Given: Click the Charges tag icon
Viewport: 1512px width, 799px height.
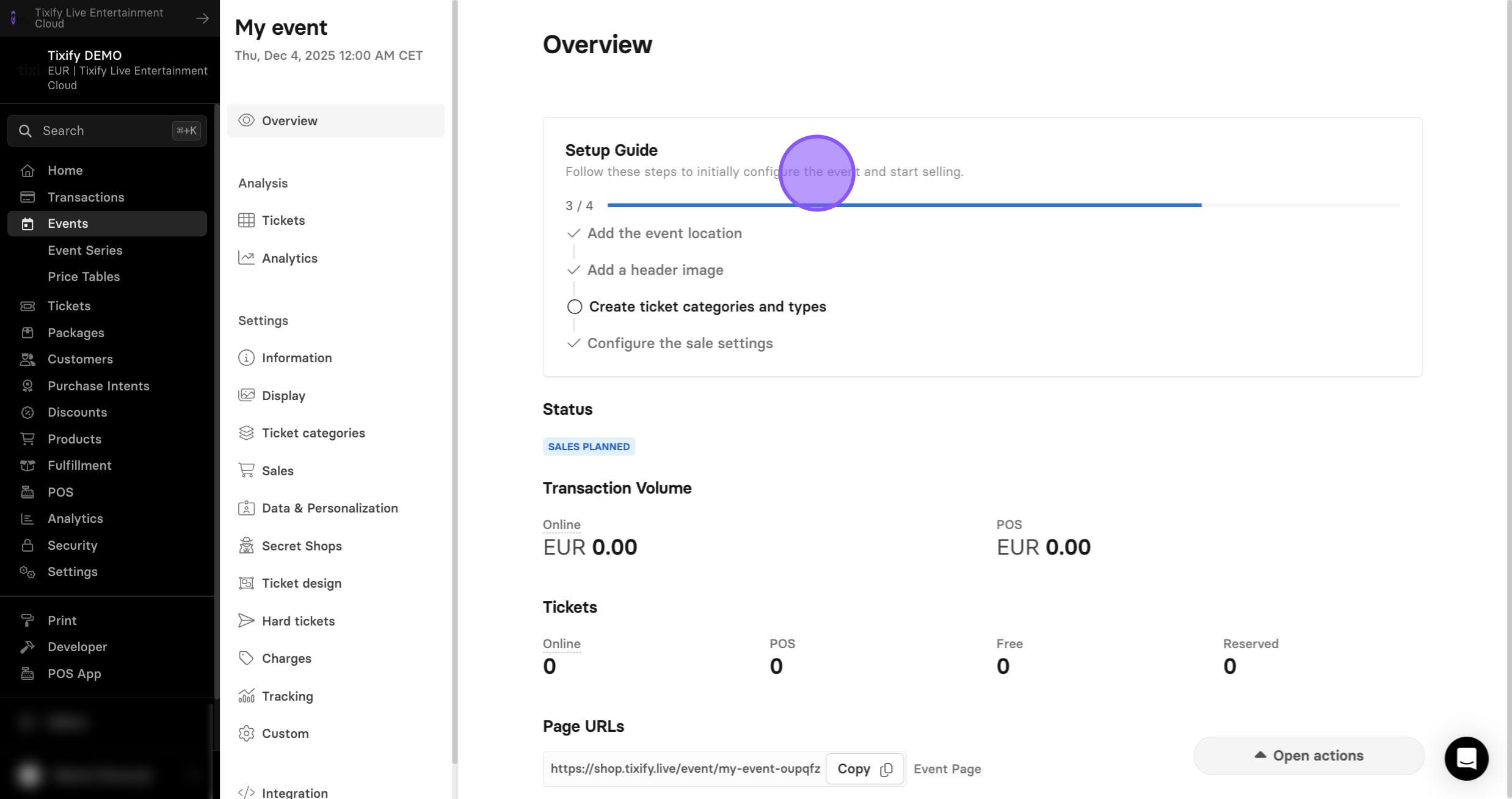Looking at the screenshot, I should 246,659.
